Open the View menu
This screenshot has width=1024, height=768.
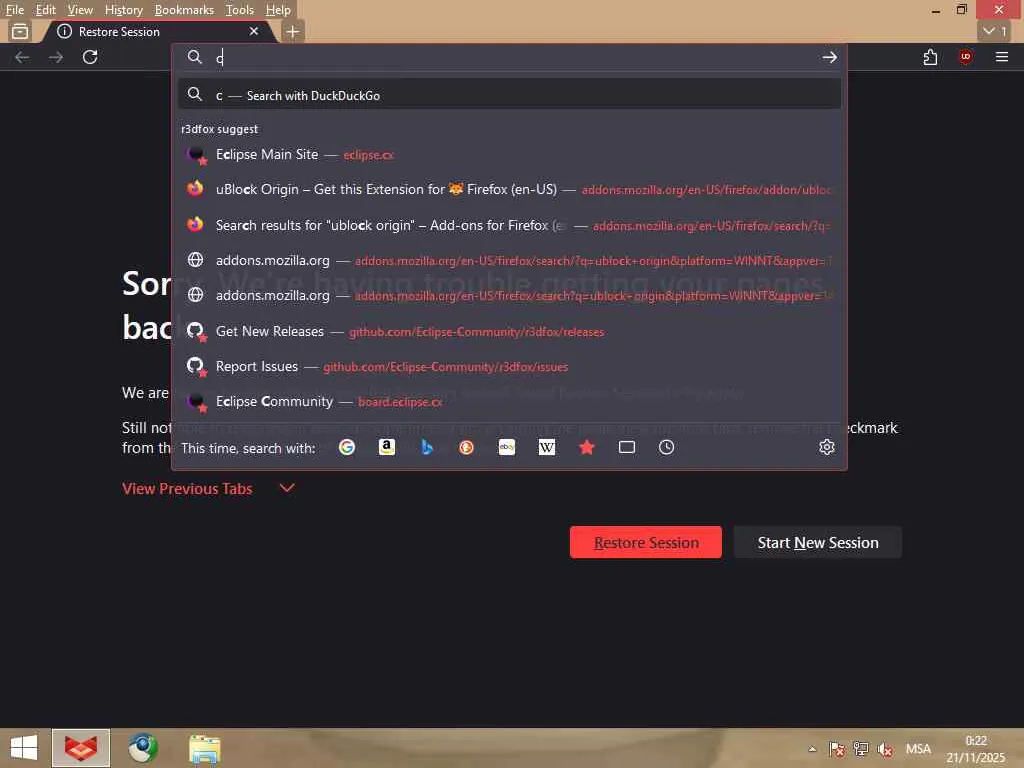click(x=80, y=10)
